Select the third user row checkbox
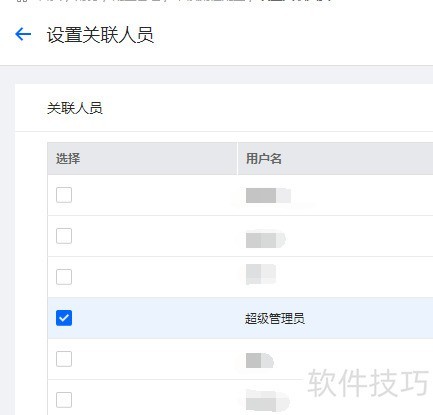This screenshot has width=433, height=415. tap(64, 277)
